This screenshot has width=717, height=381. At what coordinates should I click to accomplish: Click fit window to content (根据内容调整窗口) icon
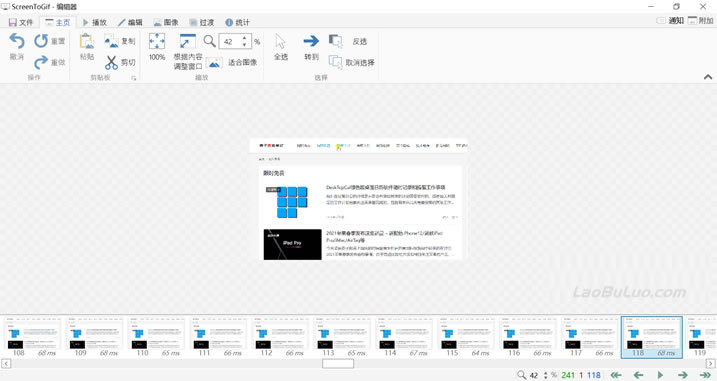[187, 41]
